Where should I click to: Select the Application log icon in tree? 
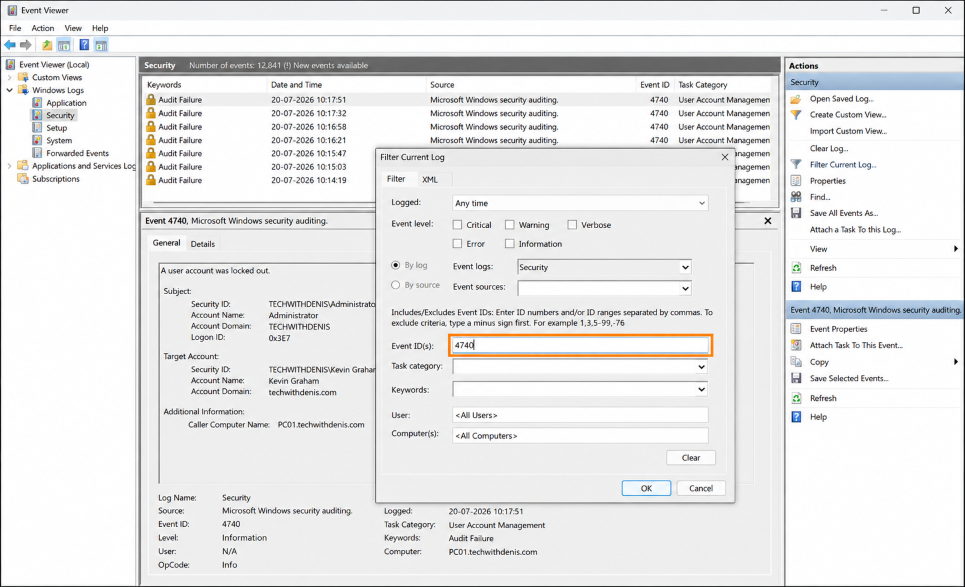point(38,103)
